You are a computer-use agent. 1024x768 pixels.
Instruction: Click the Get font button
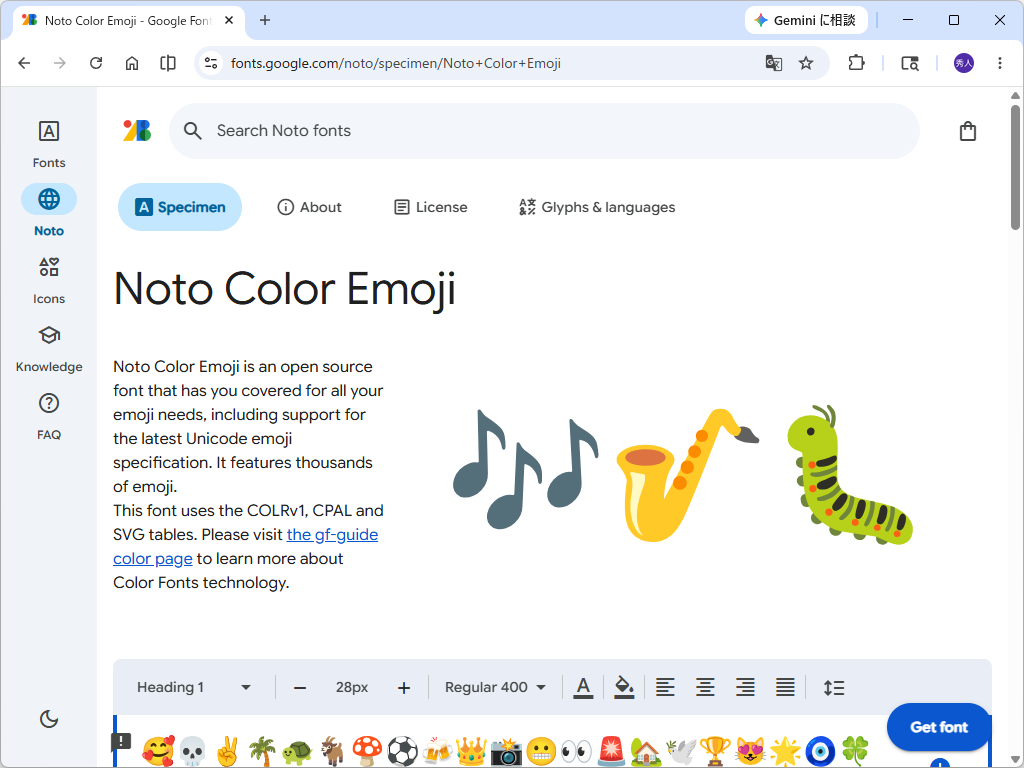point(939,727)
